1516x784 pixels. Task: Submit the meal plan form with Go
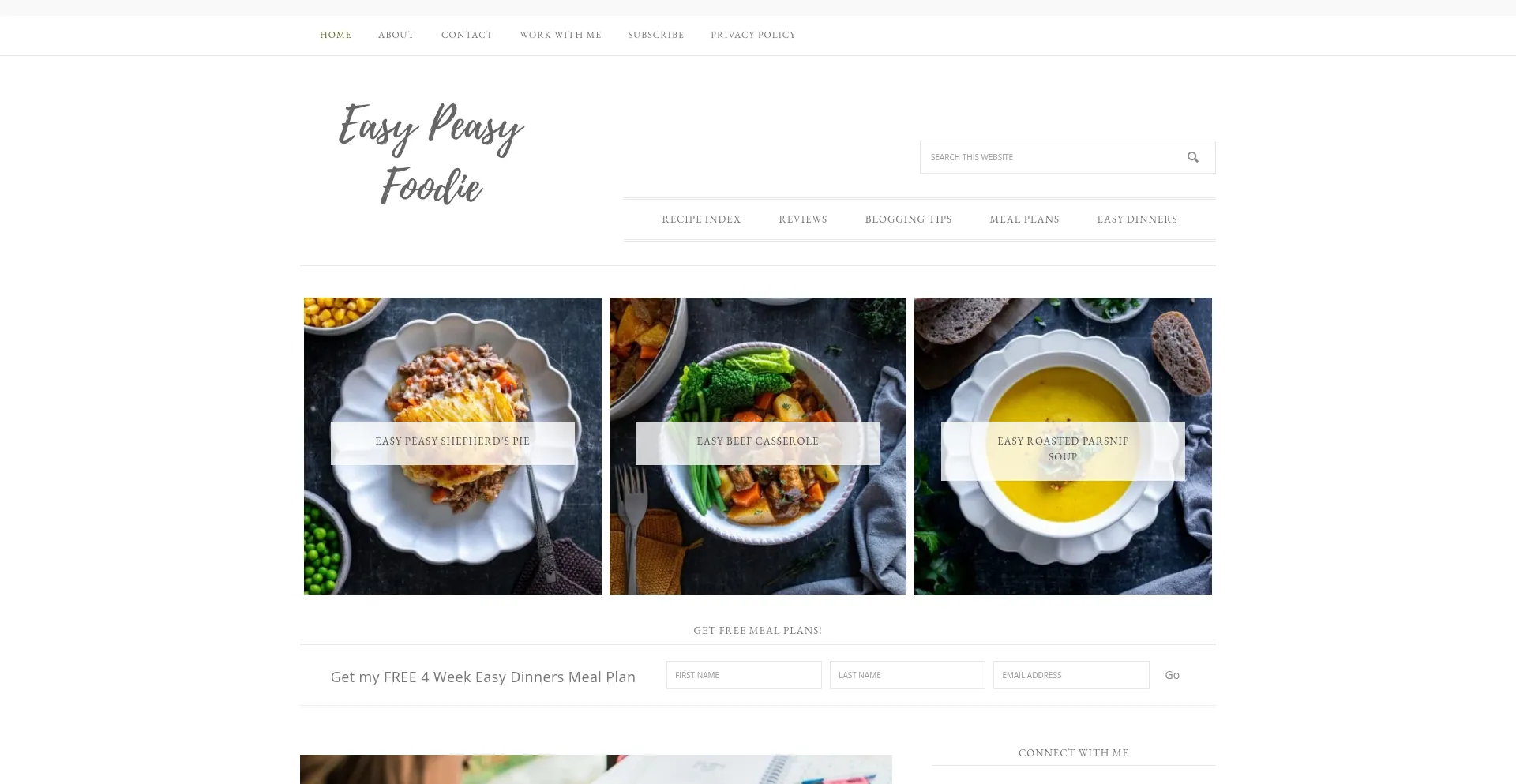(1173, 675)
